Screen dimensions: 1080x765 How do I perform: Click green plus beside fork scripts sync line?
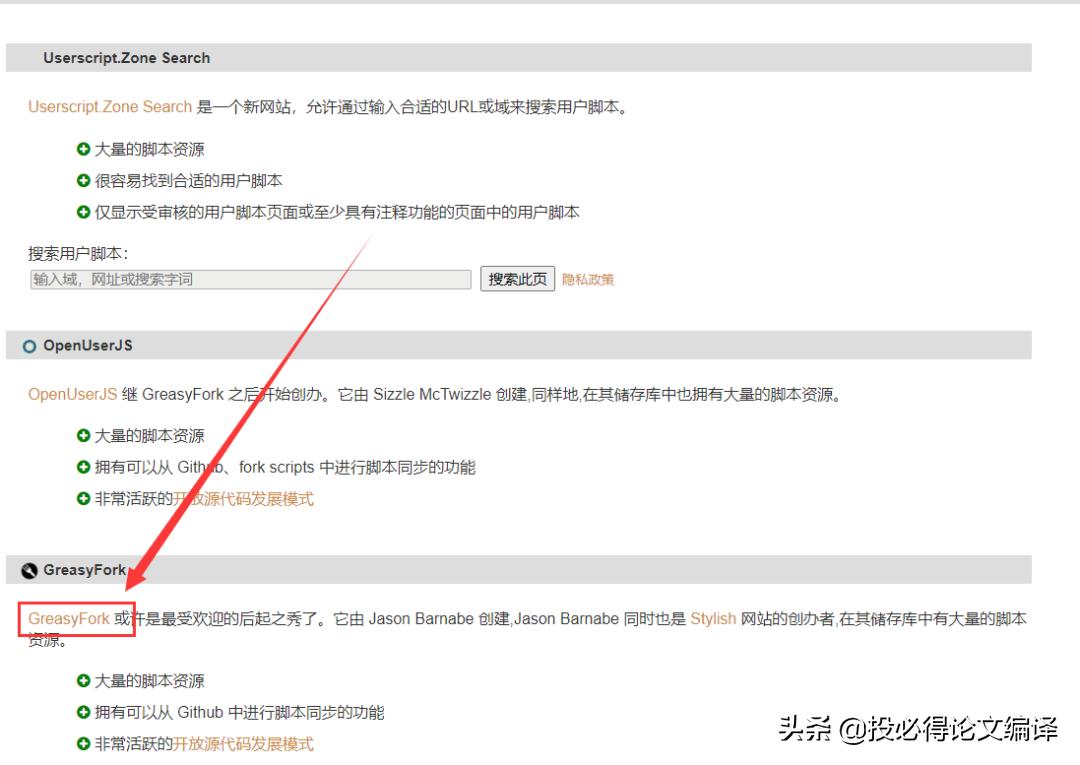click(x=83, y=467)
